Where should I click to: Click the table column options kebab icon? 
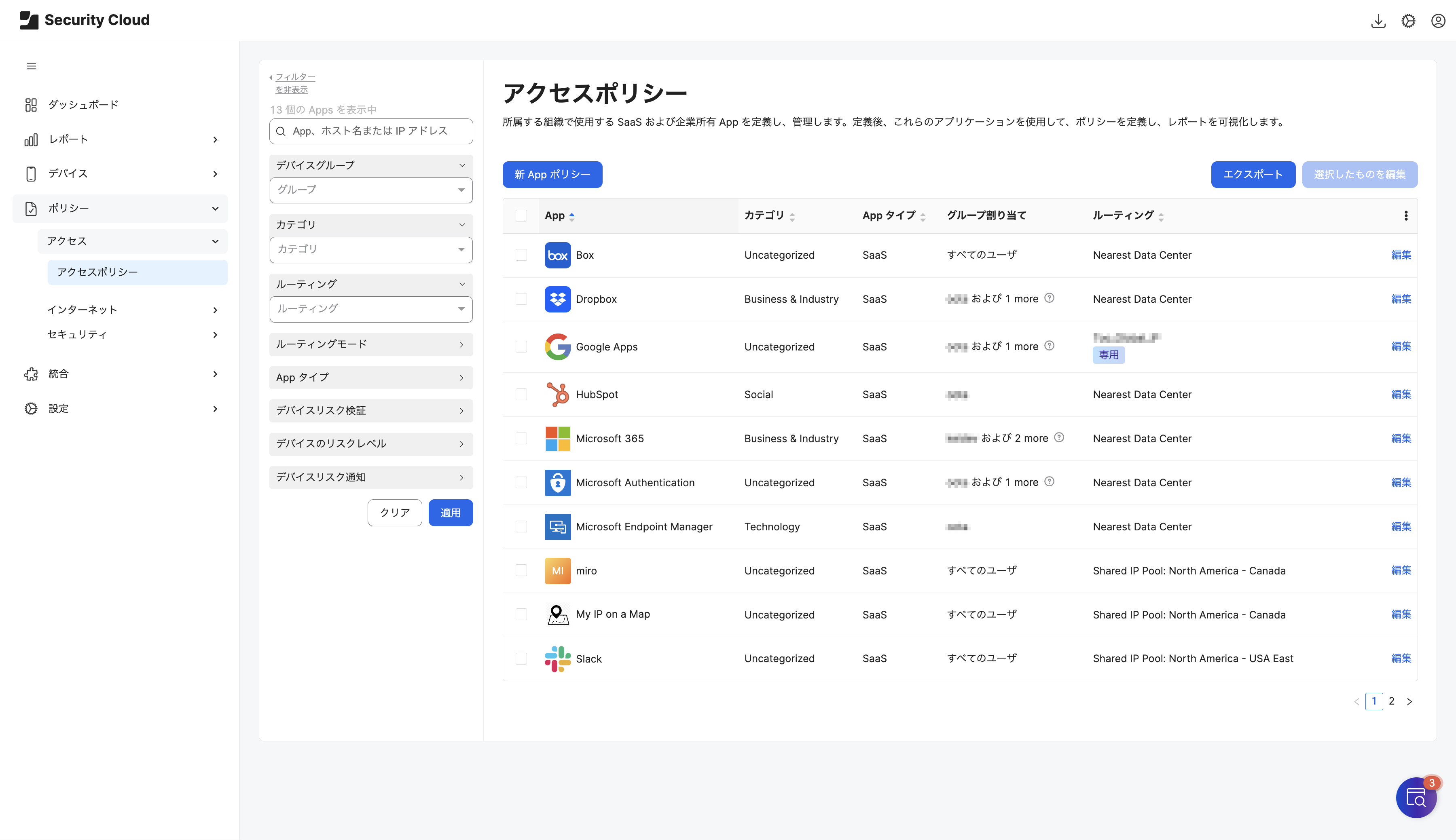tap(1406, 216)
